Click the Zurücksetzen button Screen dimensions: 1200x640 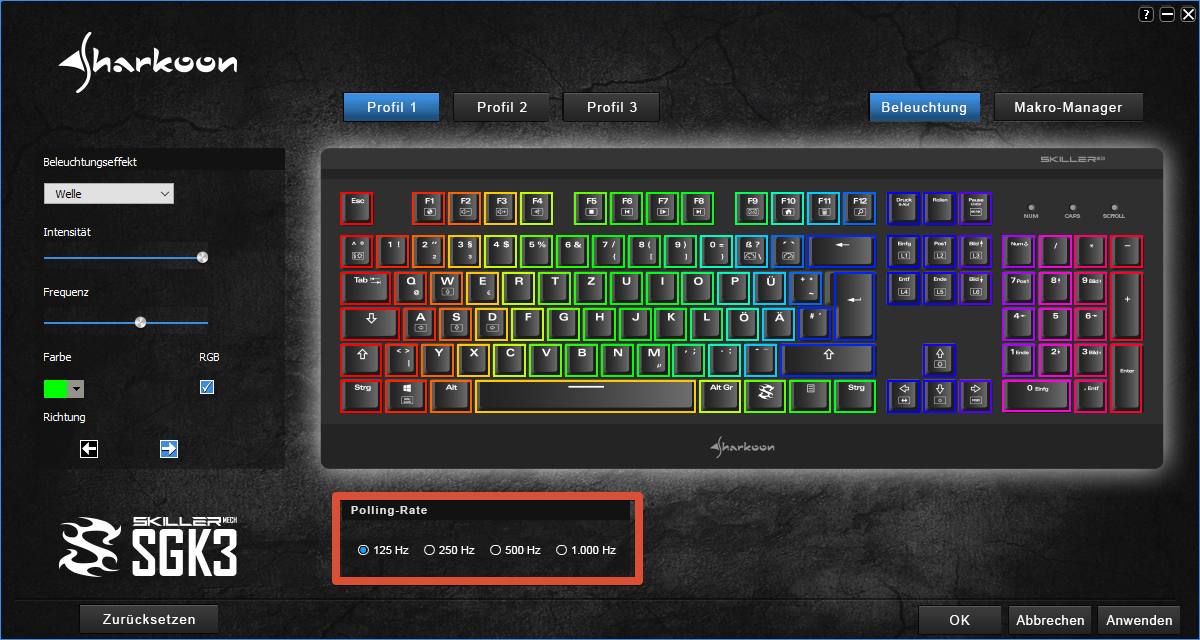coord(149,619)
